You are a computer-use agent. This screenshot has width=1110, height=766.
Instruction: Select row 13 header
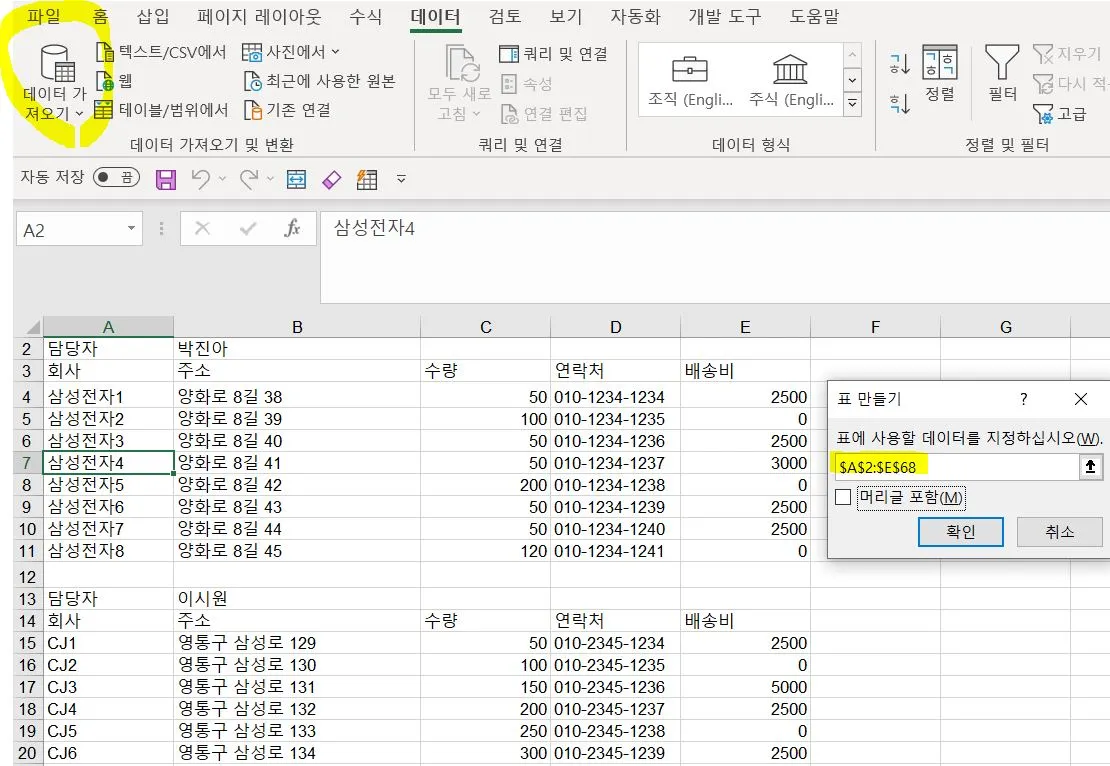coord(28,599)
